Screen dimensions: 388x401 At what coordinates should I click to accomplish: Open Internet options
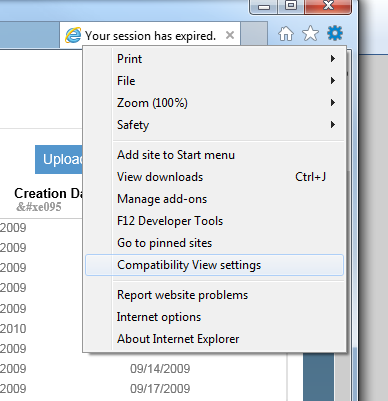(x=215, y=317)
